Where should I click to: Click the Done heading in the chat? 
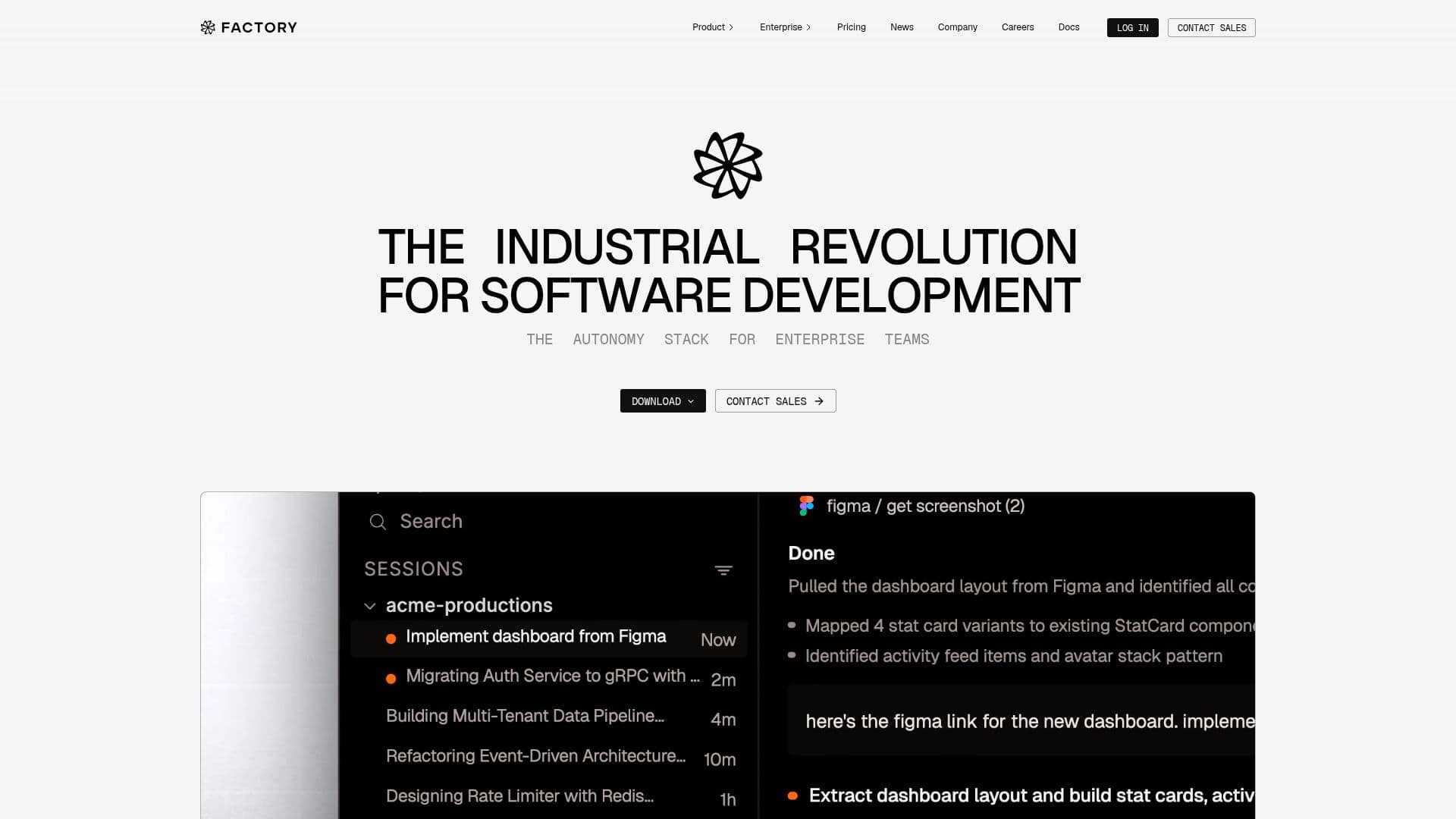(x=811, y=554)
